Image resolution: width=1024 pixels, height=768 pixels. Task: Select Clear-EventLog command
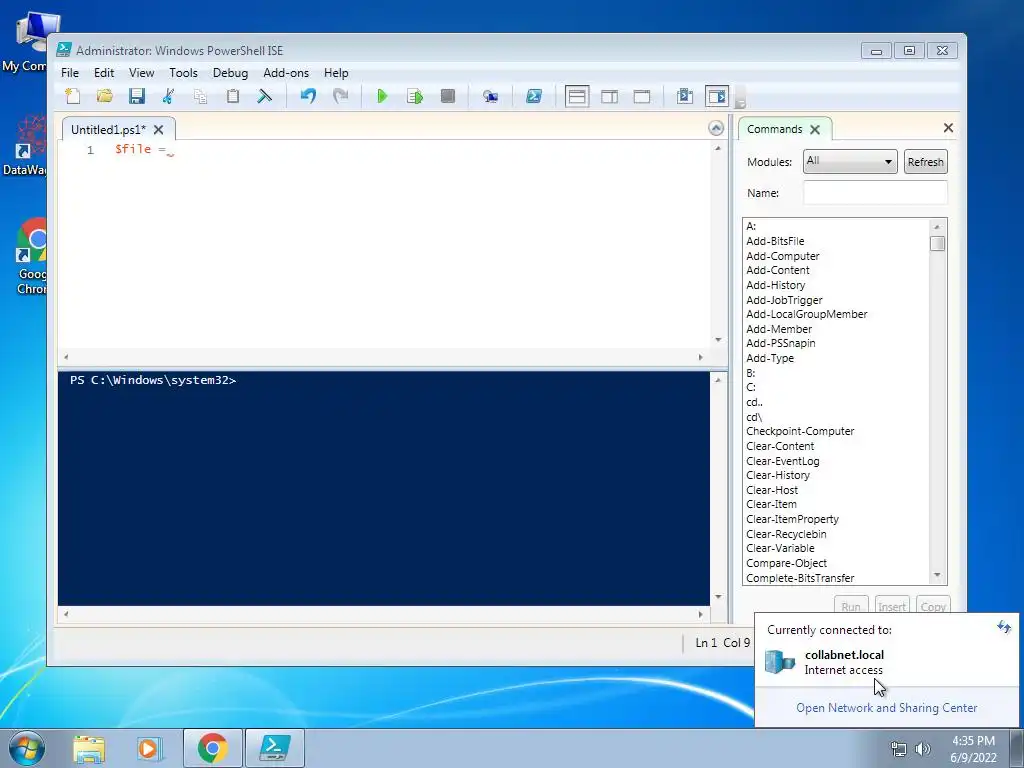[x=782, y=461]
